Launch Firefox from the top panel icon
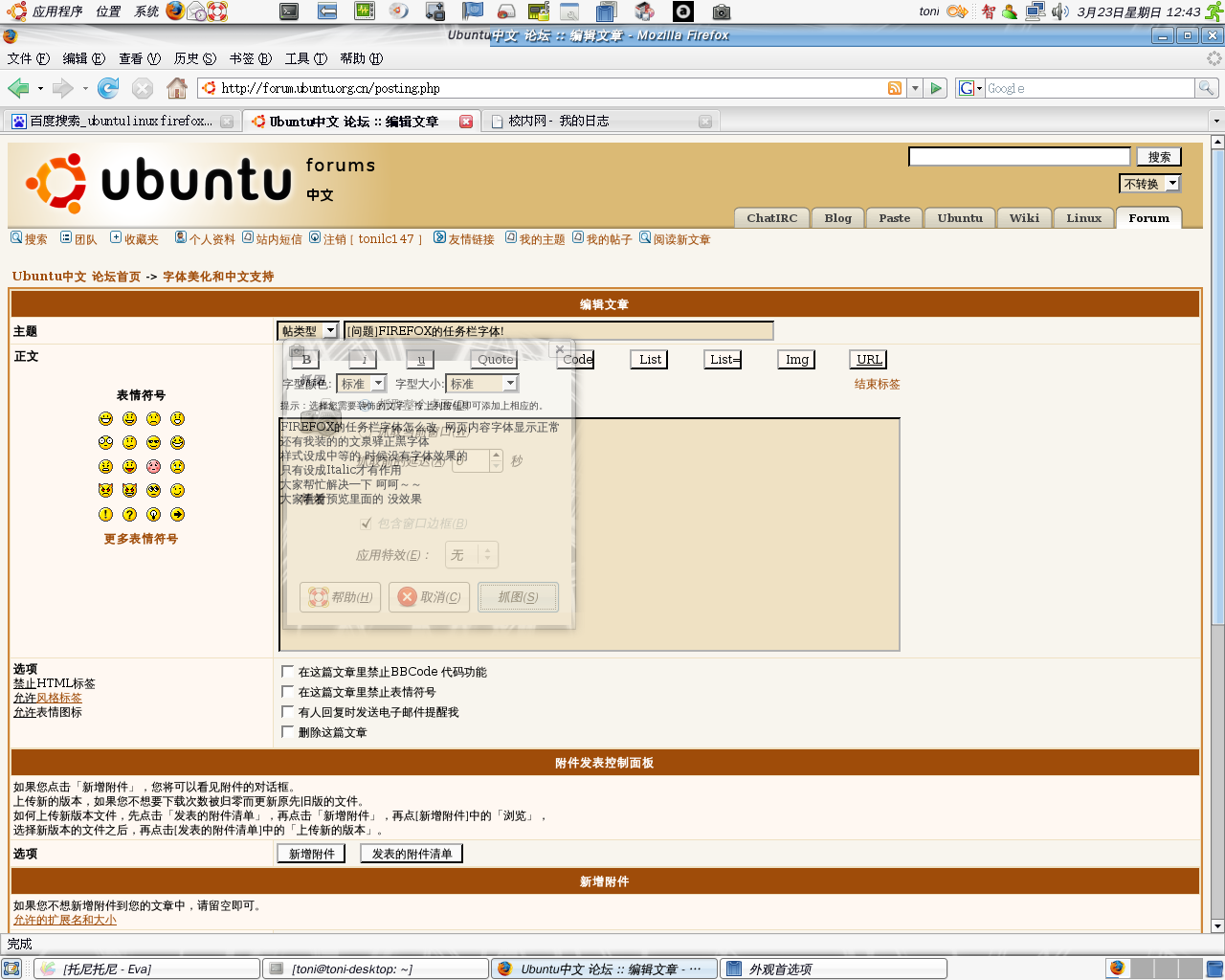1225x980 pixels. 175,11
